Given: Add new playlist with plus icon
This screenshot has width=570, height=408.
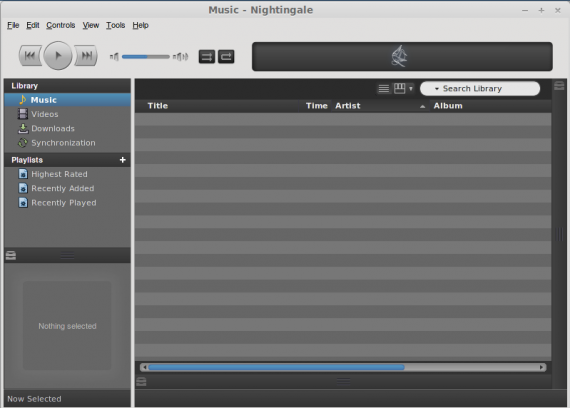Looking at the screenshot, I should (x=123, y=160).
